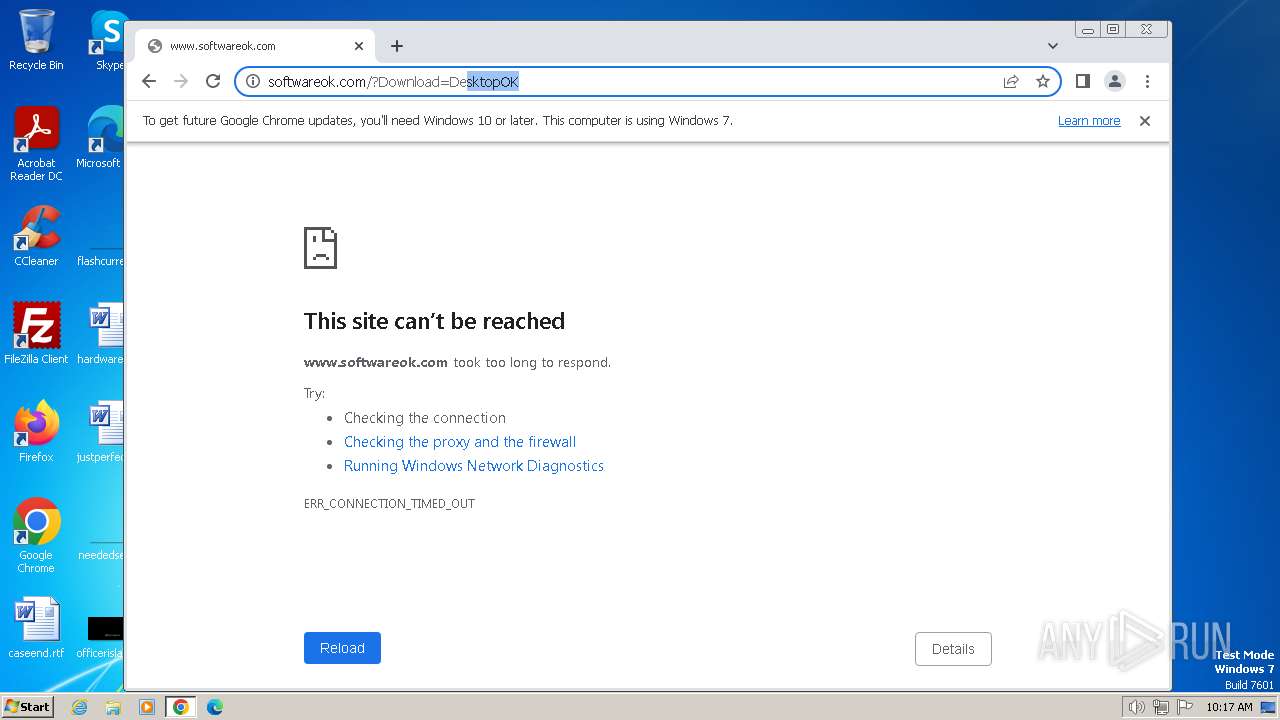Open Chrome side panel icon

(1082, 81)
